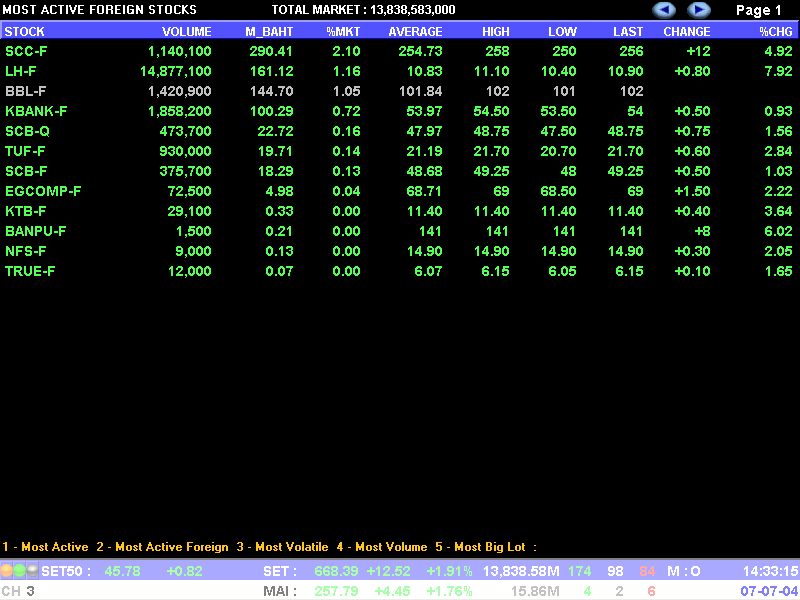Click EGCOMP-F change value +1.50
800x600 pixels.
[x=692, y=191]
